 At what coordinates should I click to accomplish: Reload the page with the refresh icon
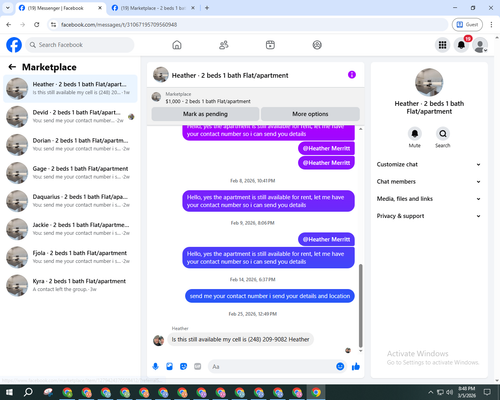[37, 25]
